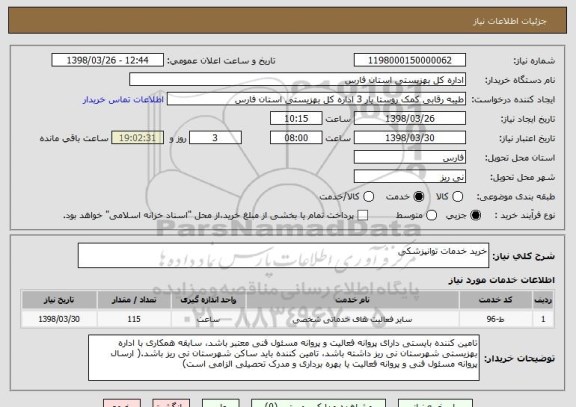This screenshot has height=407, width=576.
Task: Click the request creator field طیبه رقابی
Action: [316, 99]
